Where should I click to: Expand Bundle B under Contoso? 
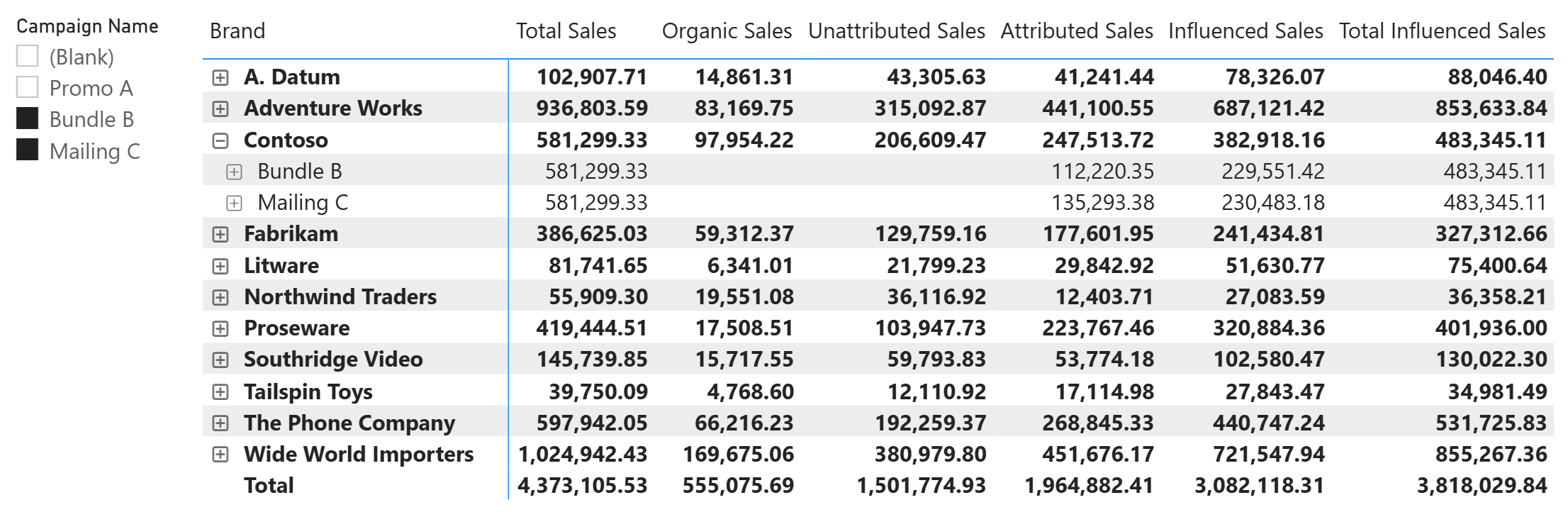point(234,172)
